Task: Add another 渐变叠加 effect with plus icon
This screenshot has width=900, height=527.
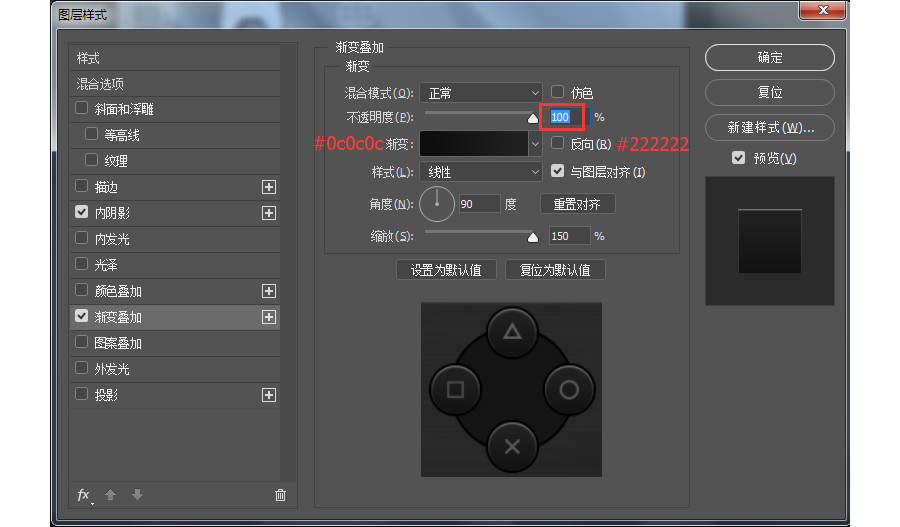Action: 269,317
